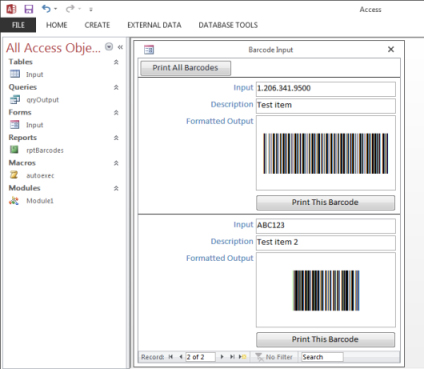Viewport: 424px width, 369px height.
Task: Click the Reports group header text
Action: pyautogui.click(x=23, y=138)
